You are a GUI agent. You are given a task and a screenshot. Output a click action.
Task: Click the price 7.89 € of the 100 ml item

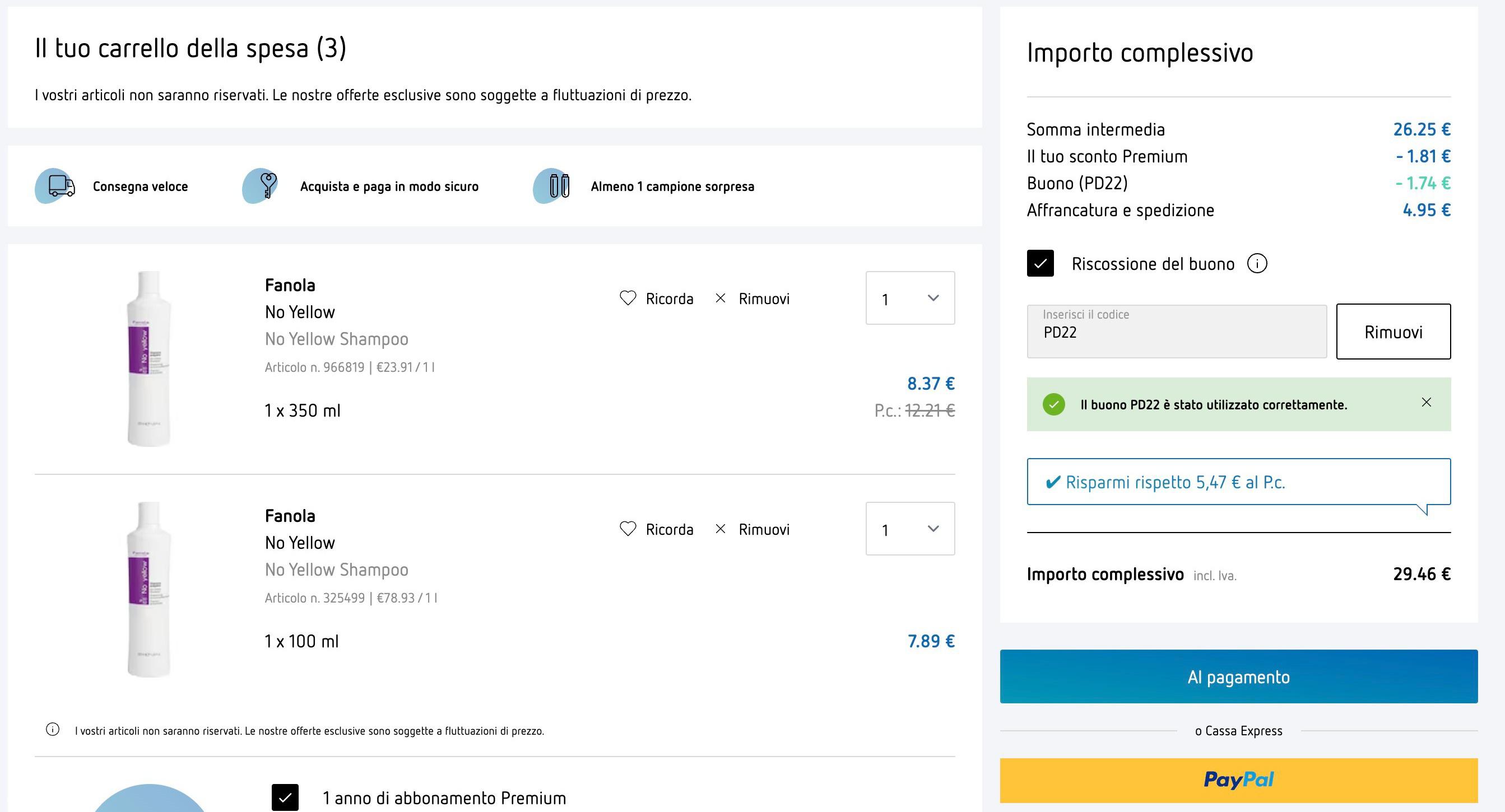pos(931,641)
